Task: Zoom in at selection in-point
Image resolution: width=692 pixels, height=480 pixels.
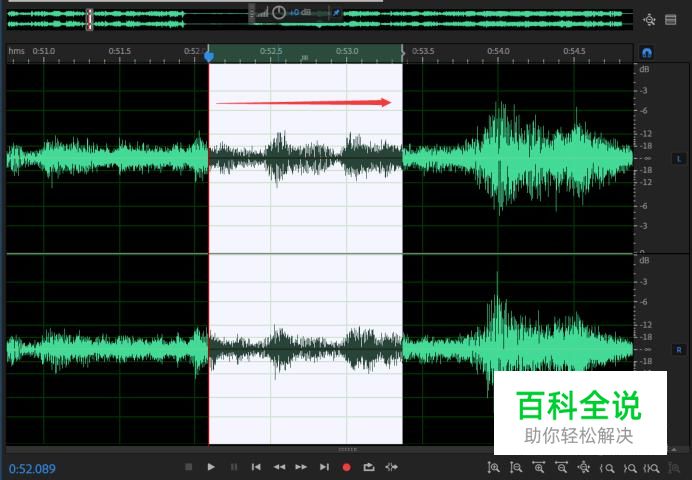Action: click(607, 468)
